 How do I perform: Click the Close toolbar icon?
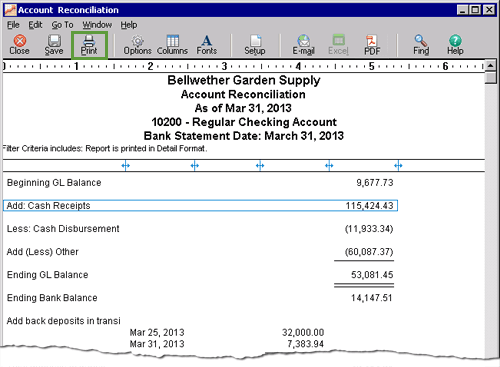[x=19, y=45]
